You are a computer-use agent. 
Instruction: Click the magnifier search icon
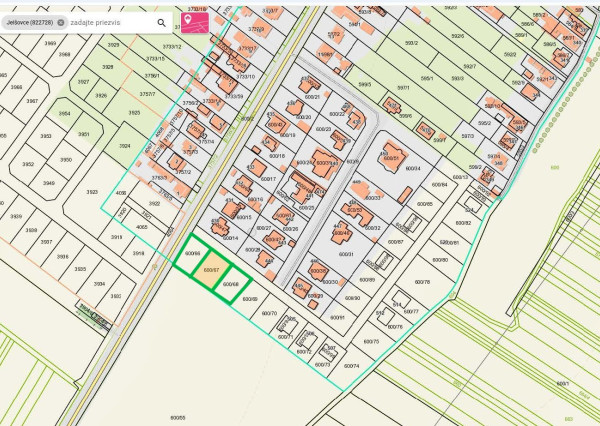point(162,22)
